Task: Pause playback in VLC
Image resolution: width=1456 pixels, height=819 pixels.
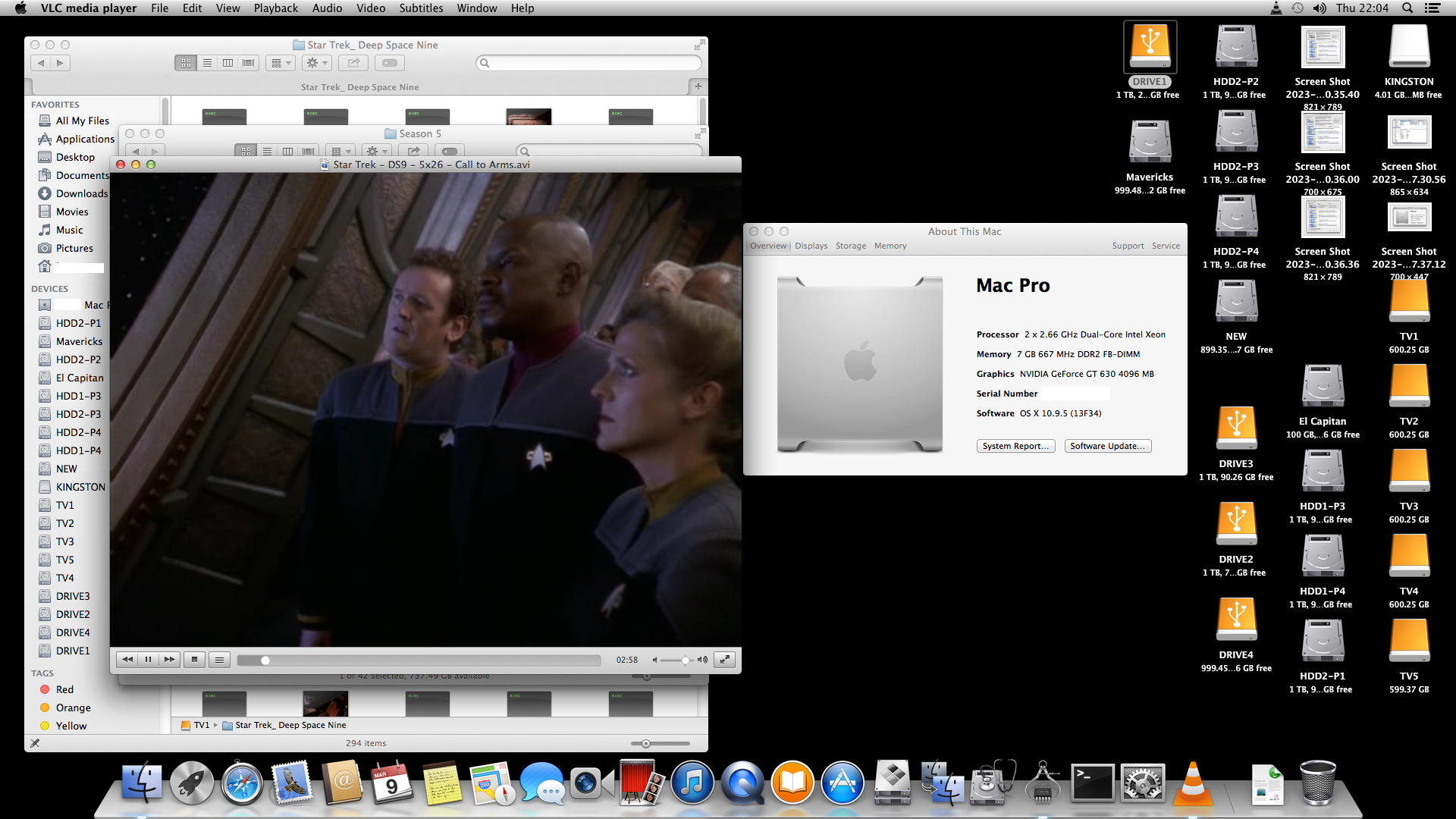Action: point(149,660)
